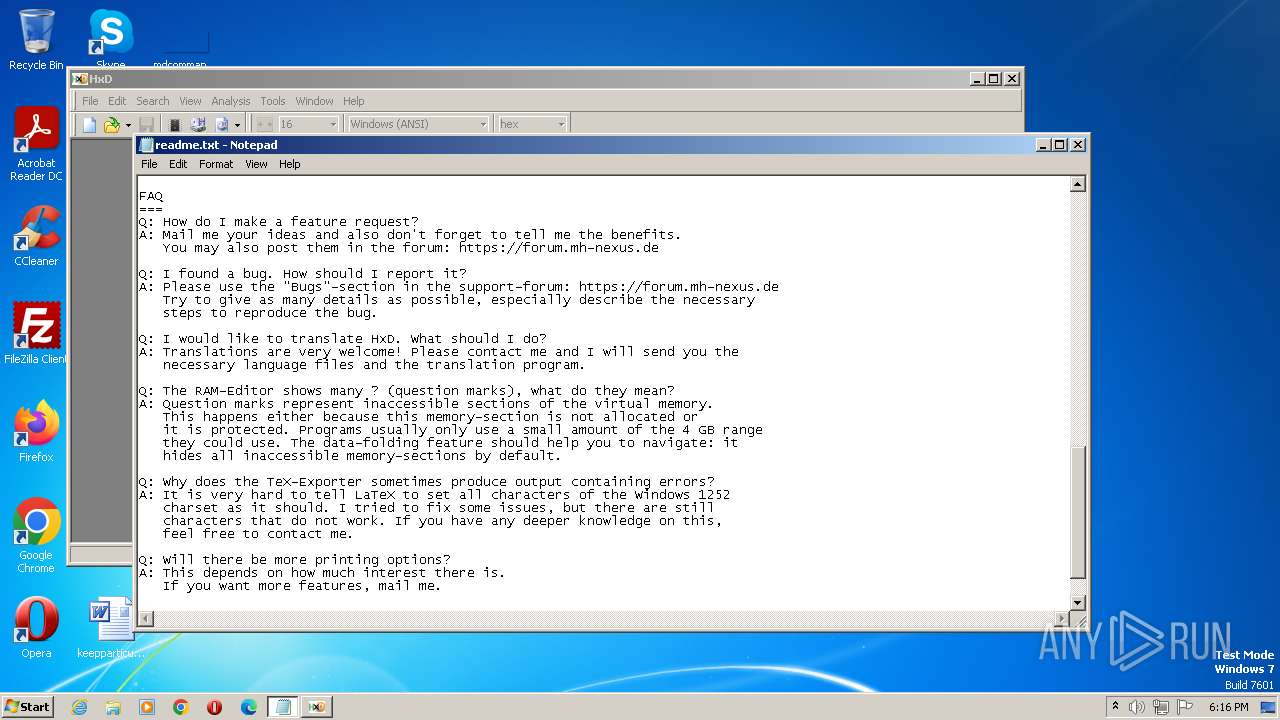1280x720 pixels.
Task: Open FileZilla Client desktop icon
Action: (36, 333)
